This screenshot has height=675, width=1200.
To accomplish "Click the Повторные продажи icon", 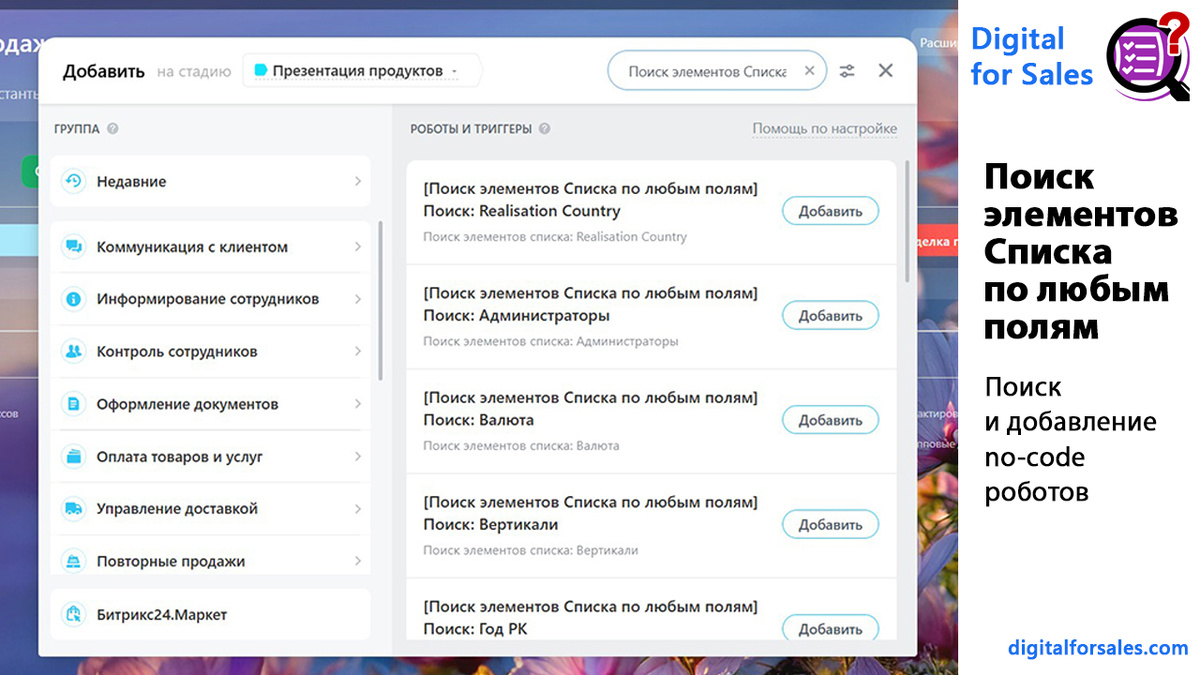I will tap(73, 561).
